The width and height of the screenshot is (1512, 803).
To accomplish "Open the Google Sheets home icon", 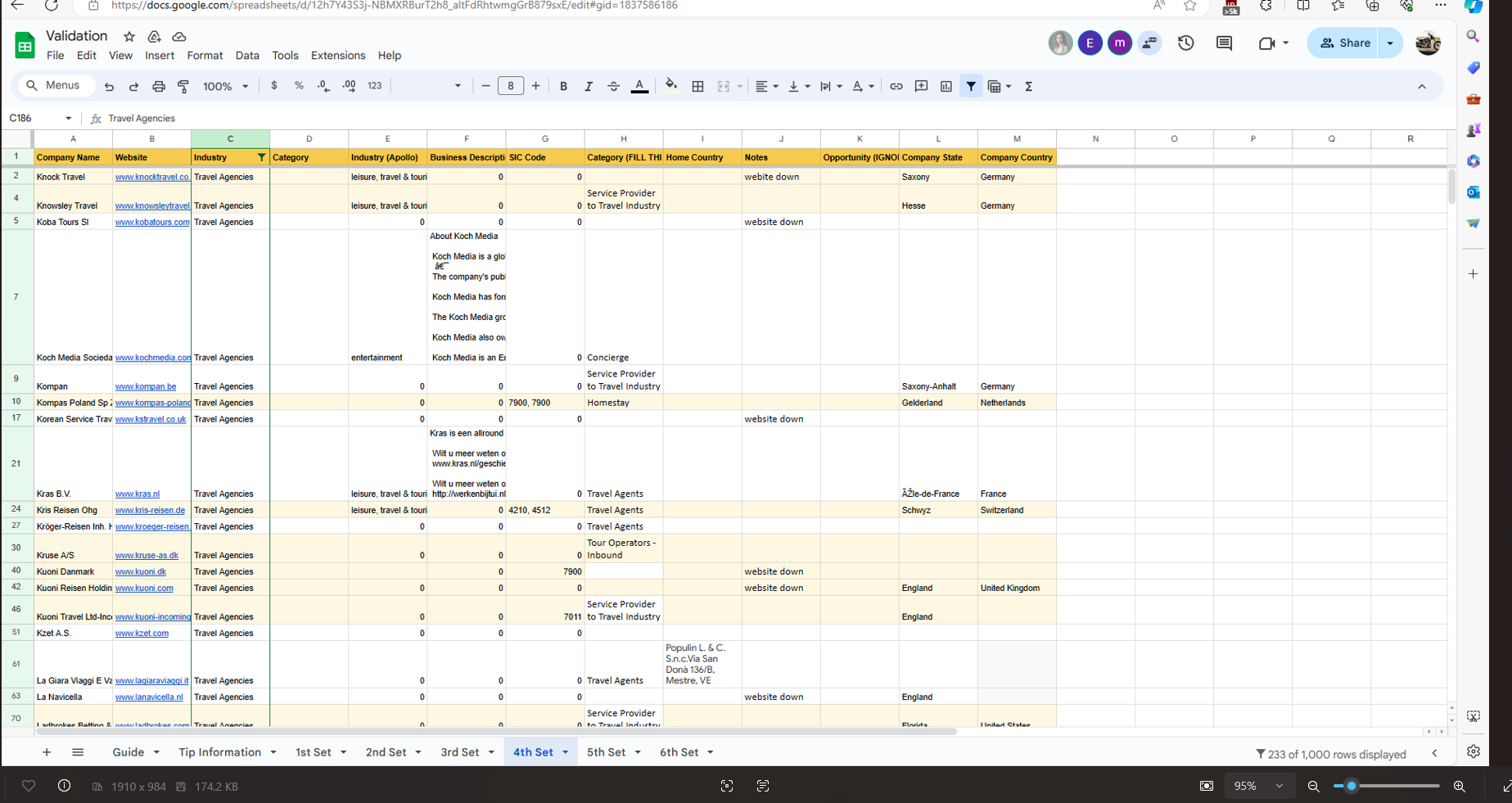I will coord(25,45).
